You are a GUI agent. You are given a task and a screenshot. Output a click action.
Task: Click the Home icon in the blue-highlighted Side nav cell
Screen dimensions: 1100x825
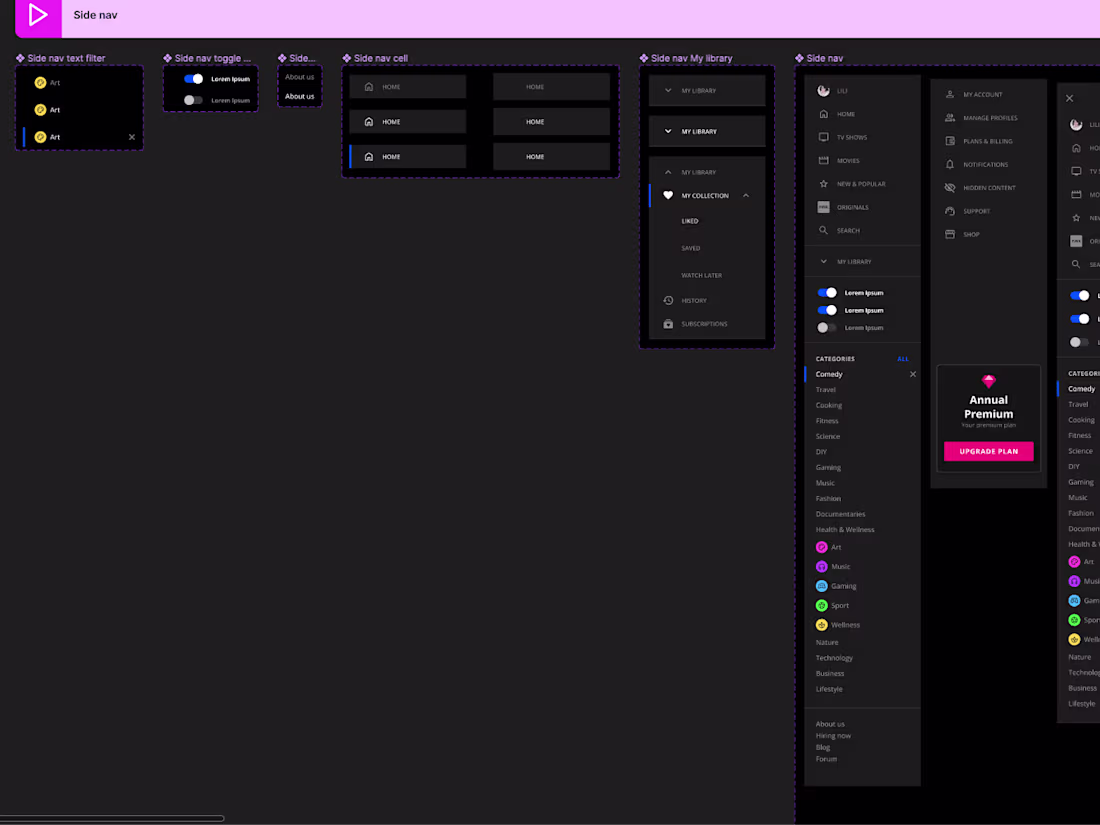[x=369, y=156]
